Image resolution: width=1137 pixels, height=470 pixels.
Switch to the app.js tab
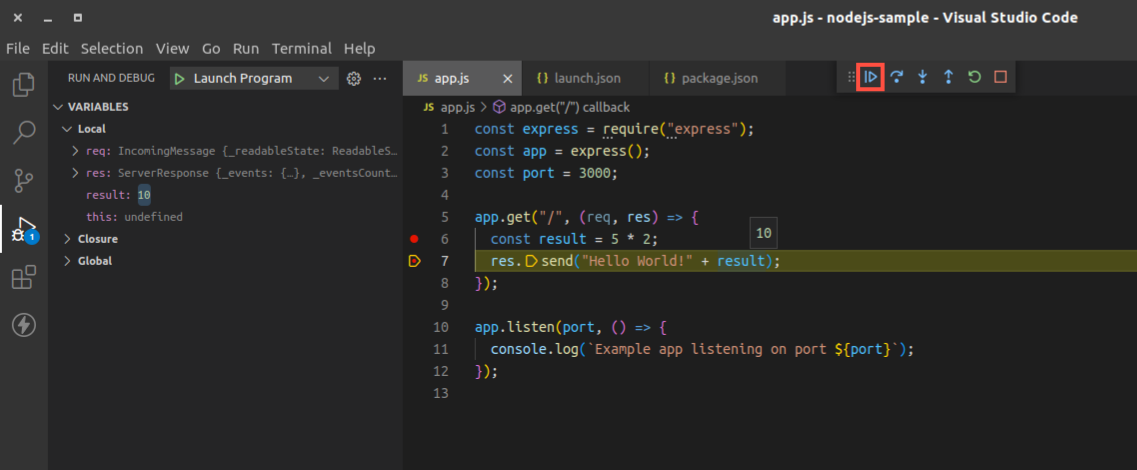coord(462,78)
